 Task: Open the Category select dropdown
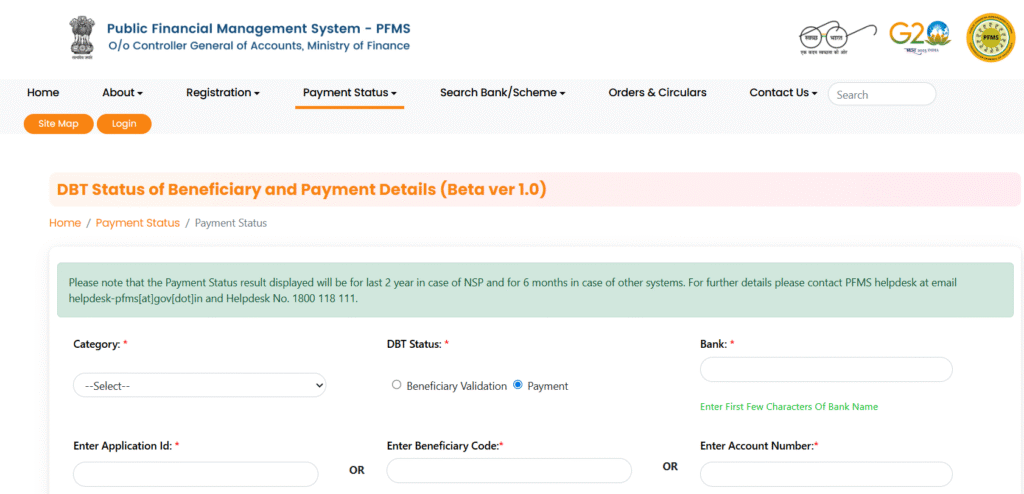point(199,386)
